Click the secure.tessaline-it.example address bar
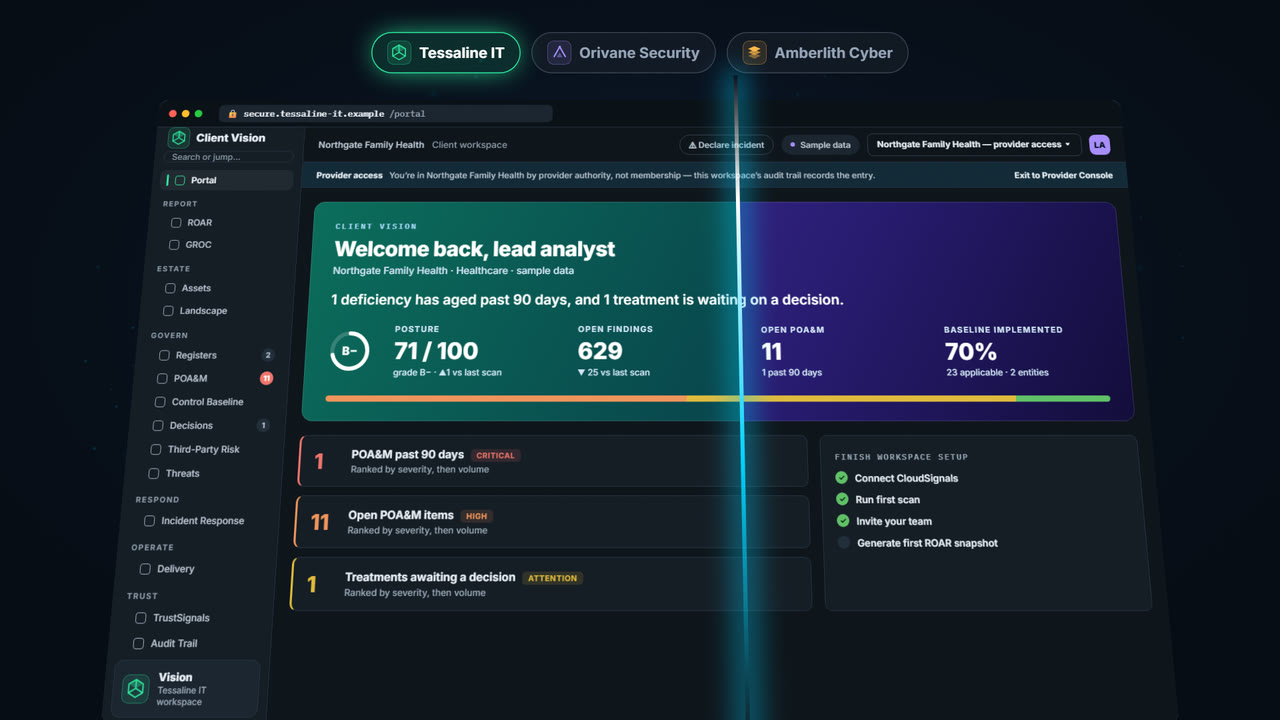1280x720 pixels. (385, 114)
